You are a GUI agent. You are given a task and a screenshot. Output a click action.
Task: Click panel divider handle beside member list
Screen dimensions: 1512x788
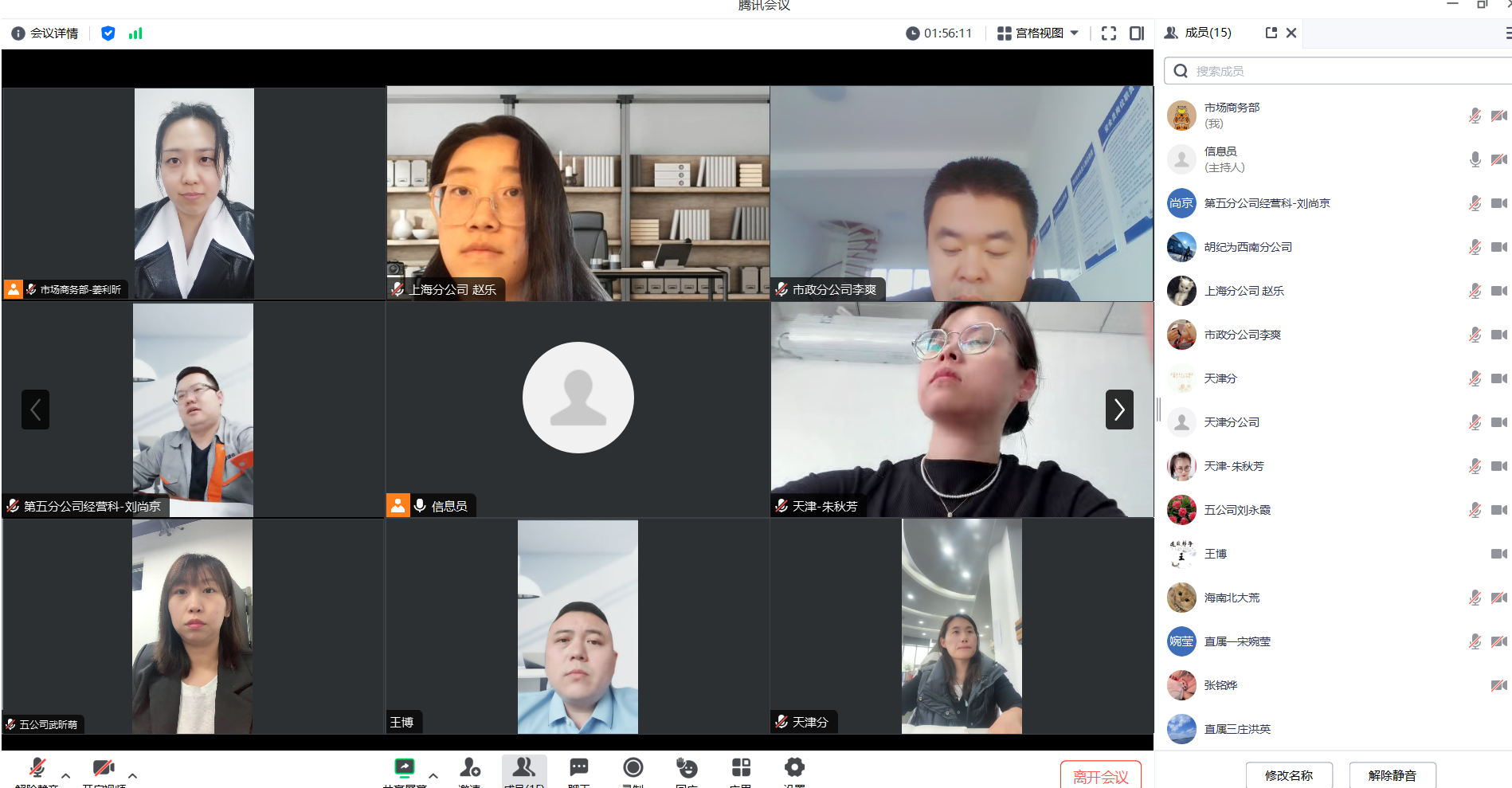click(1158, 410)
